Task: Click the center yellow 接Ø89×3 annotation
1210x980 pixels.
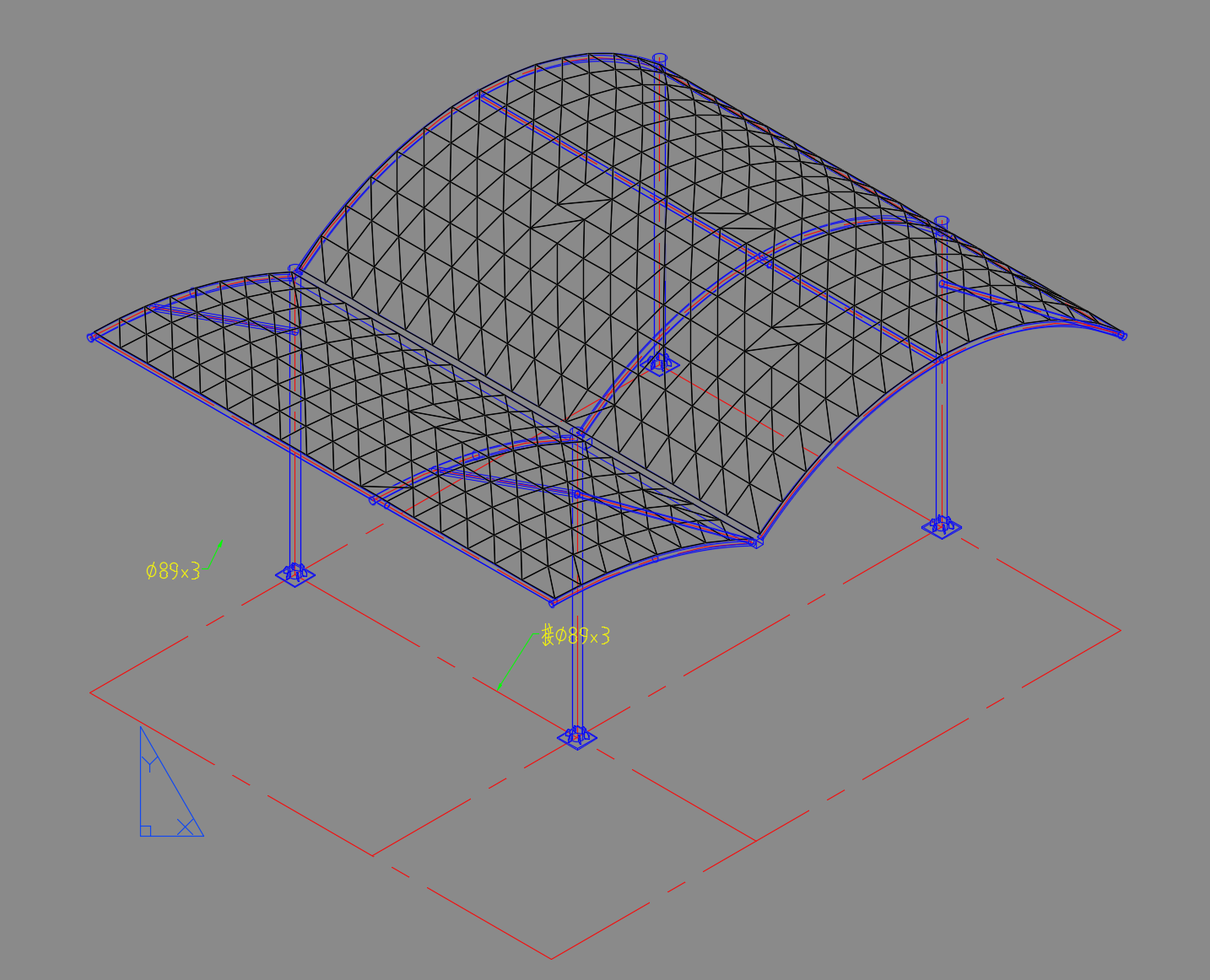Action: point(575,636)
